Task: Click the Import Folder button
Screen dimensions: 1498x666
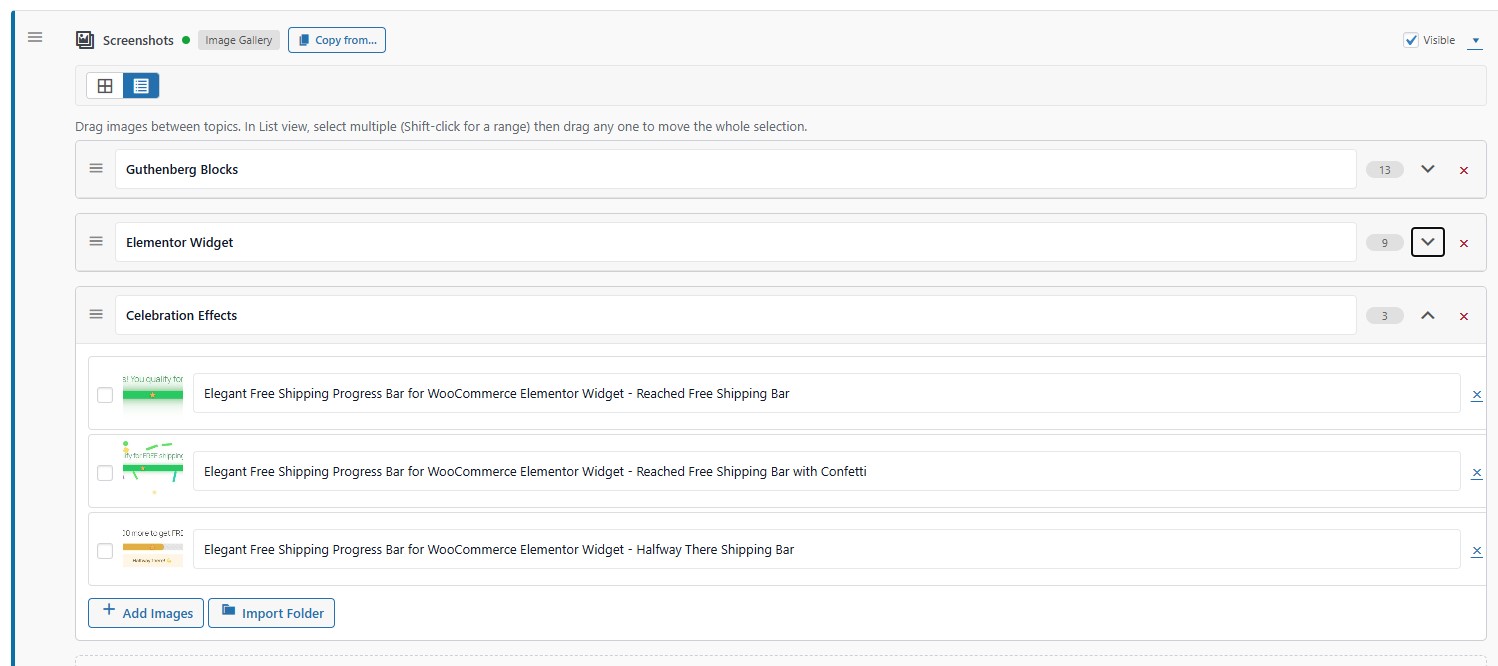Action: point(271,613)
